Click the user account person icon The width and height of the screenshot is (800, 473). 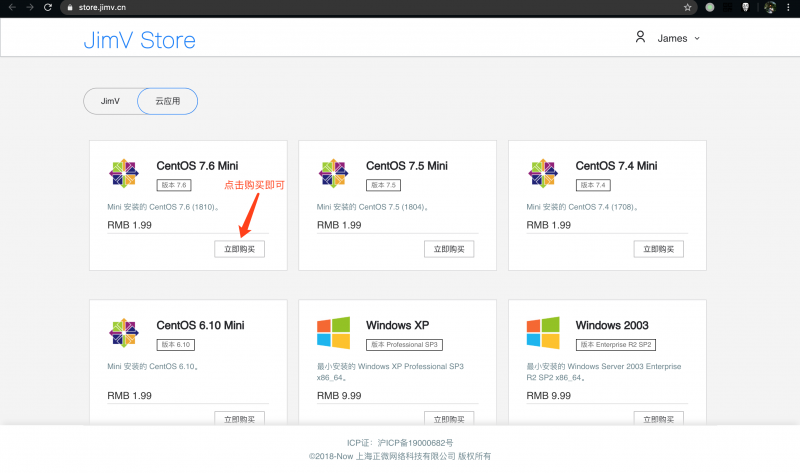640,37
